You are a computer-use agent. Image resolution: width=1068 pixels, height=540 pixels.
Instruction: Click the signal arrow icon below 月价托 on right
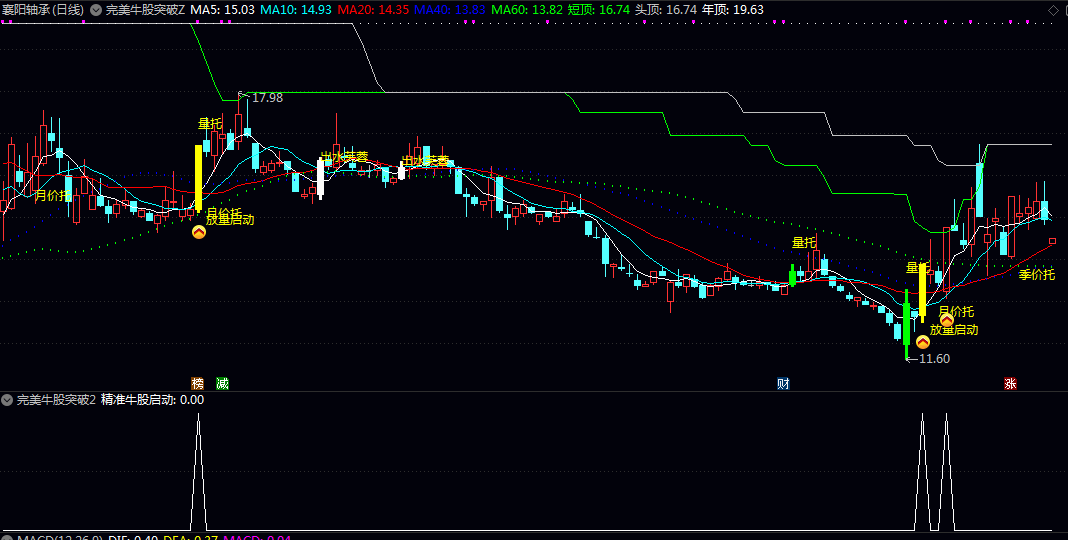[946, 320]
